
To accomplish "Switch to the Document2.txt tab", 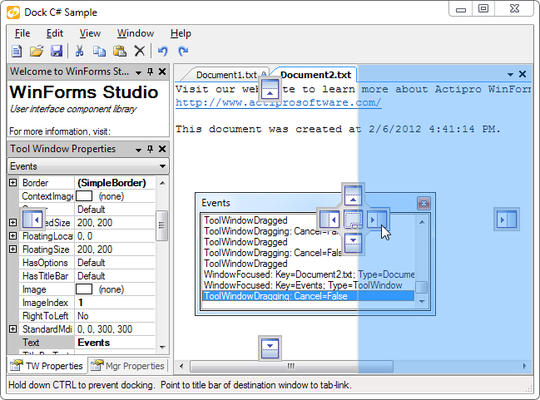I will click(x=315, y=75).
